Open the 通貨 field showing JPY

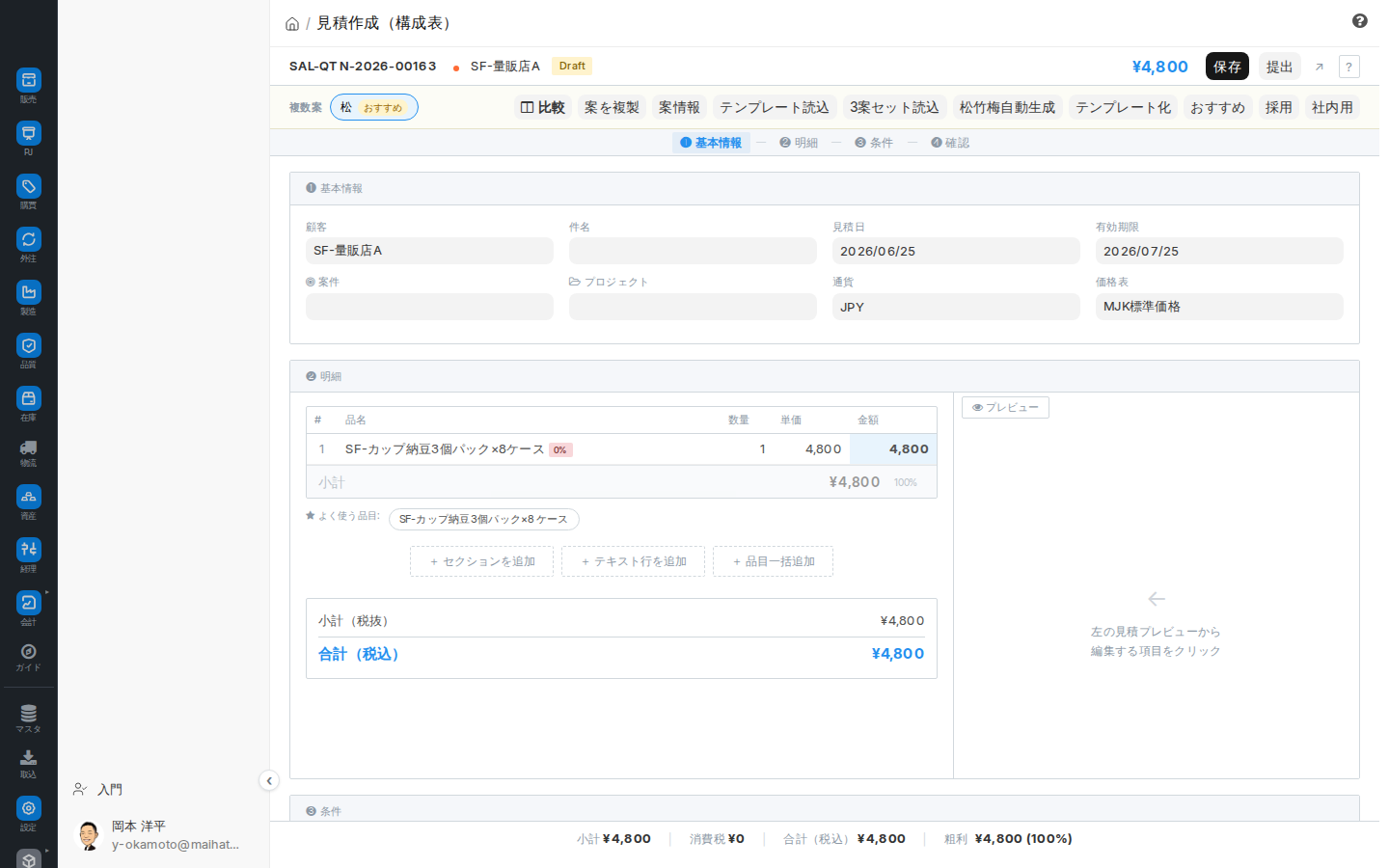pyautogui.click(x=956, y=307)
